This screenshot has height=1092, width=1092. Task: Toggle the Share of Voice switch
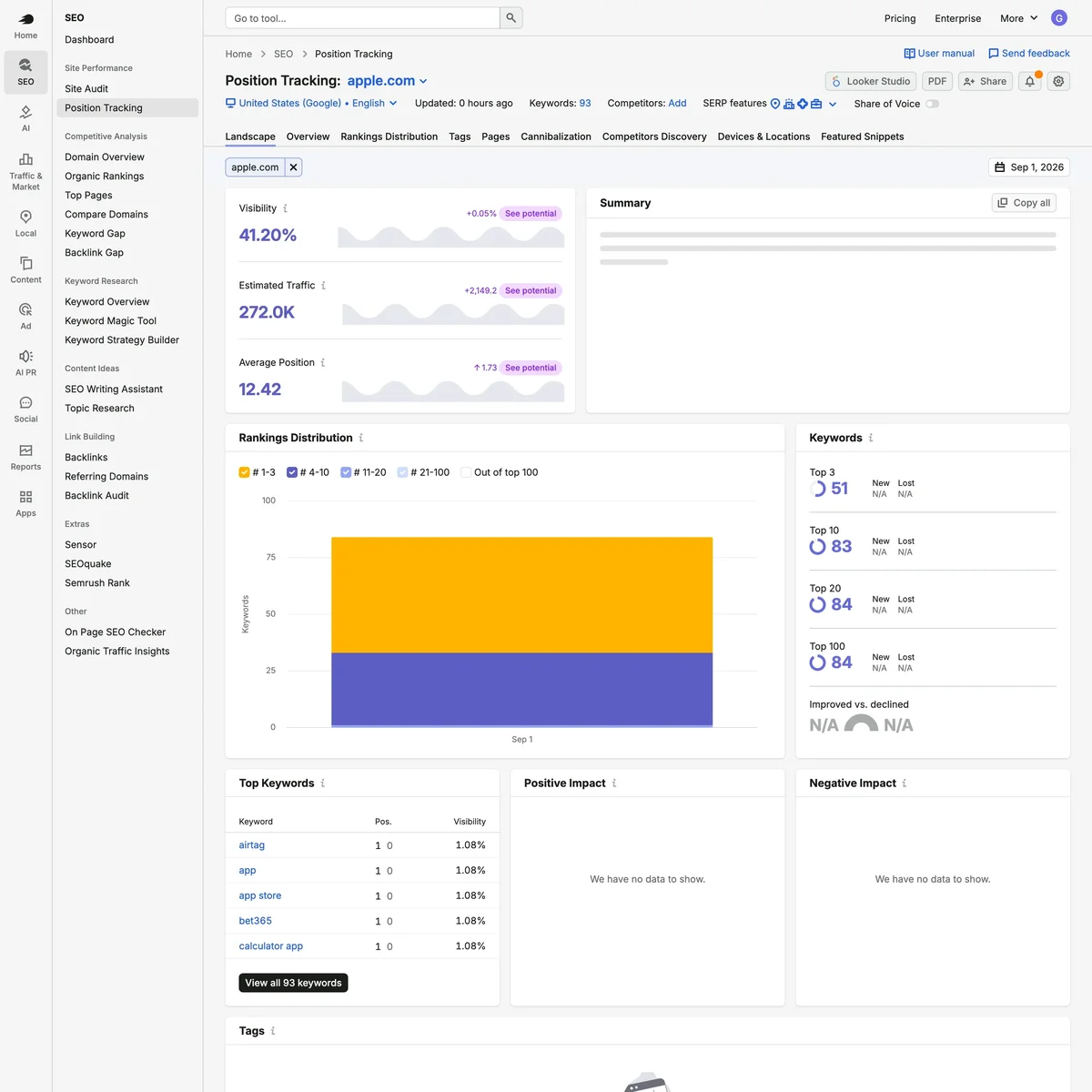(x=932, y=104)
